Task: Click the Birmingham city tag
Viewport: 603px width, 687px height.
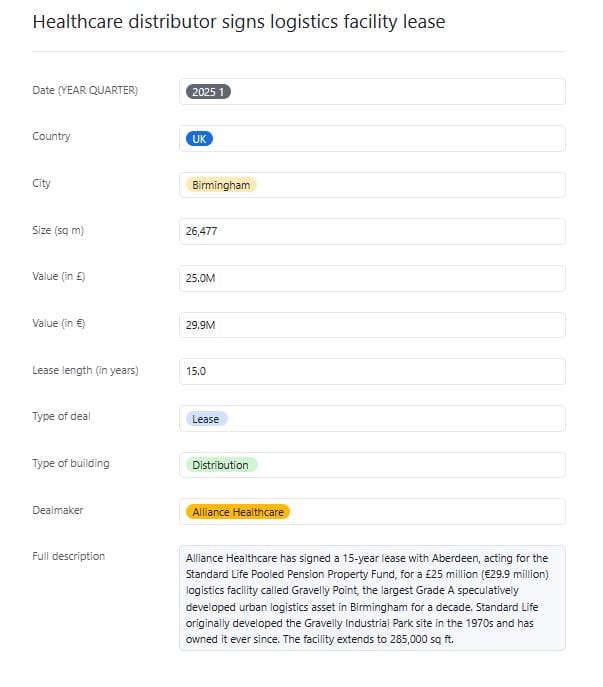Action: (x=221, y=185)
